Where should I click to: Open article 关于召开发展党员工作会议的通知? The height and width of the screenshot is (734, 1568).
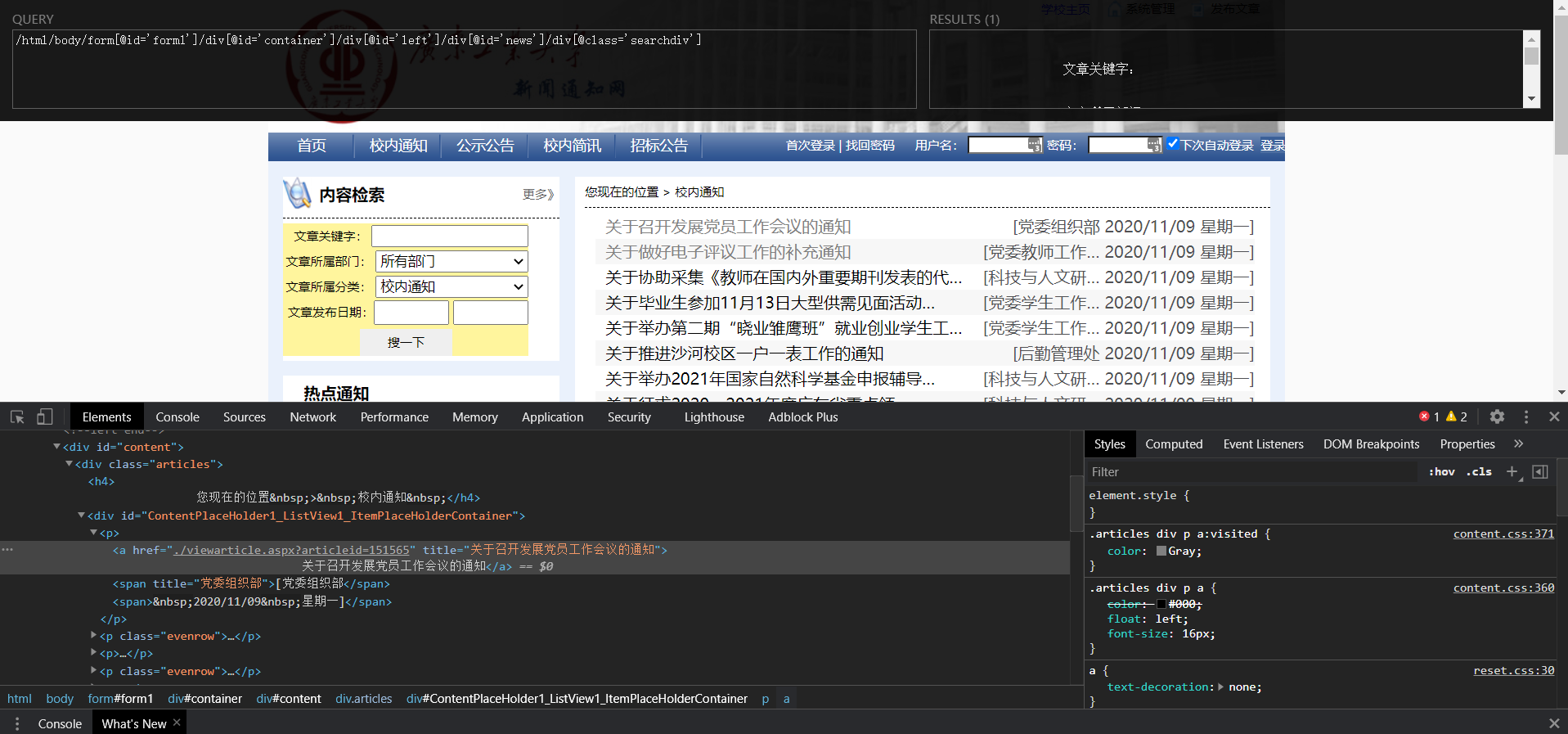point(728,227)
